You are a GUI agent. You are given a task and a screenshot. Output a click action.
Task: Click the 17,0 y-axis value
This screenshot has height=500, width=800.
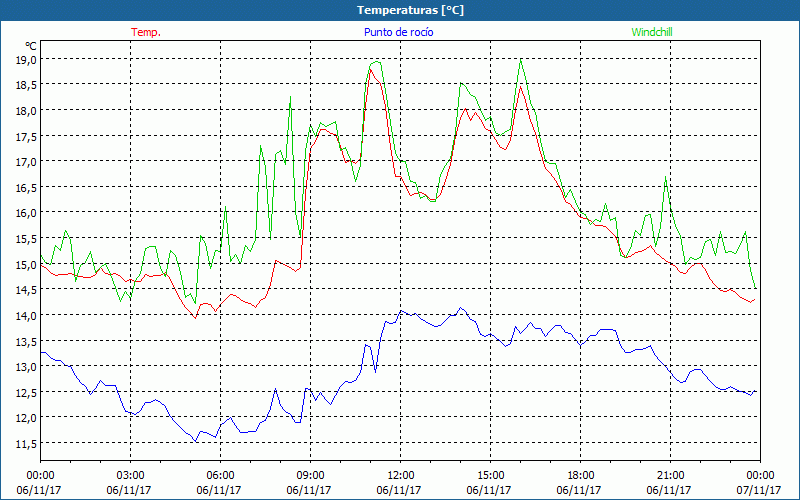[26, 162]
